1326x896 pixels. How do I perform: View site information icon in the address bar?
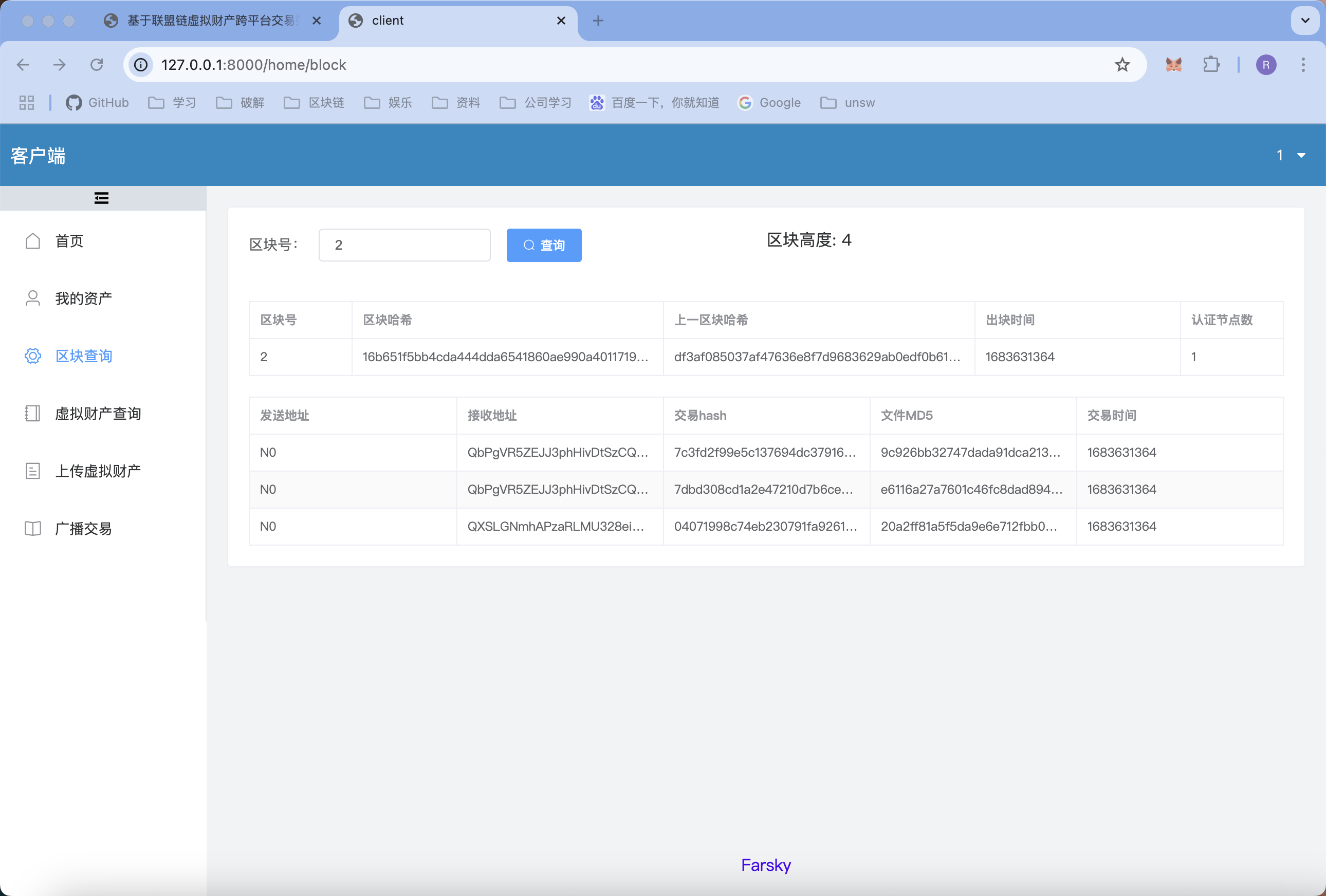point(141,64)
